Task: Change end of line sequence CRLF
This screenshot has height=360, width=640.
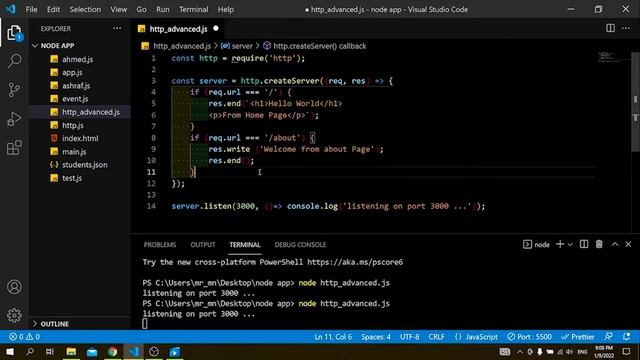Action: pos(436,337)
